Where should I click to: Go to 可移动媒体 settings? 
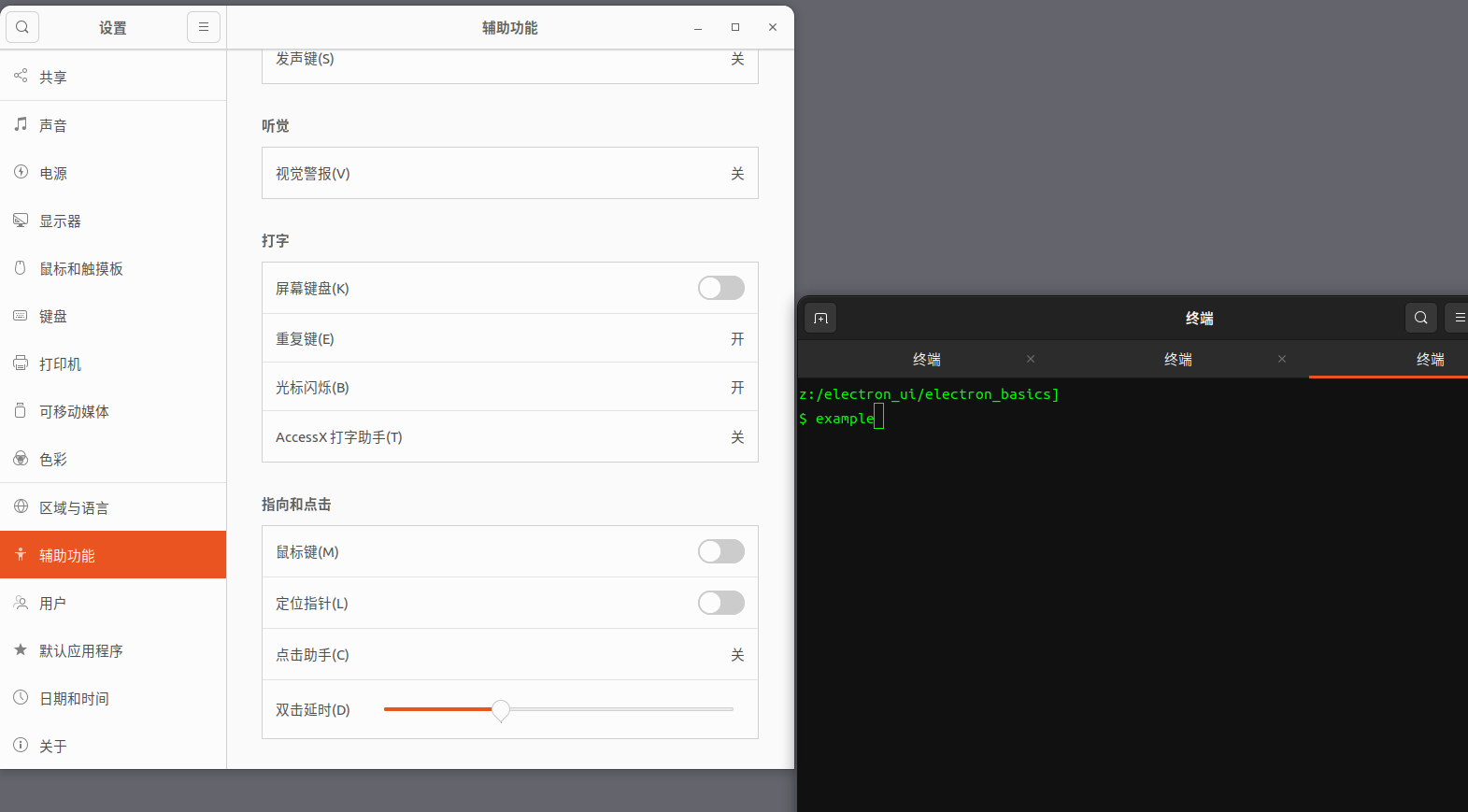point(113,411)
